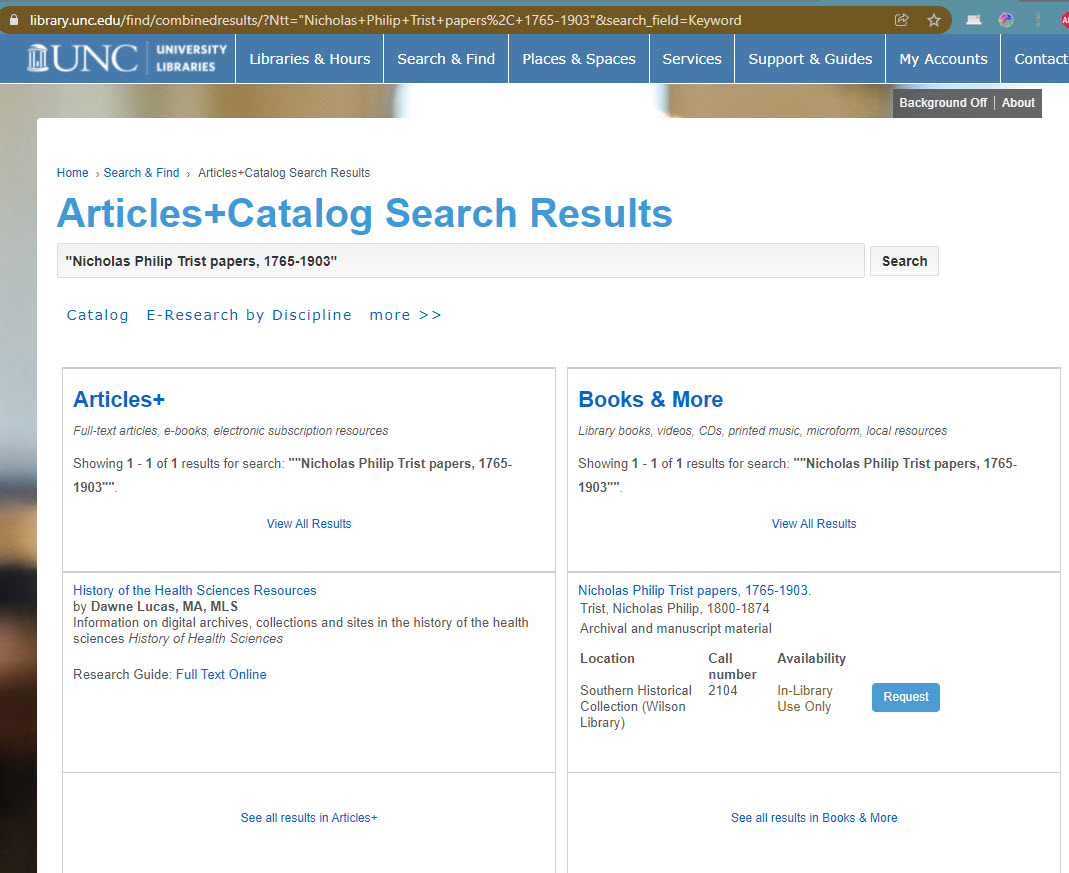Click the search query input field
This screenshot has height=873, width=1069.
pos(460,261)
